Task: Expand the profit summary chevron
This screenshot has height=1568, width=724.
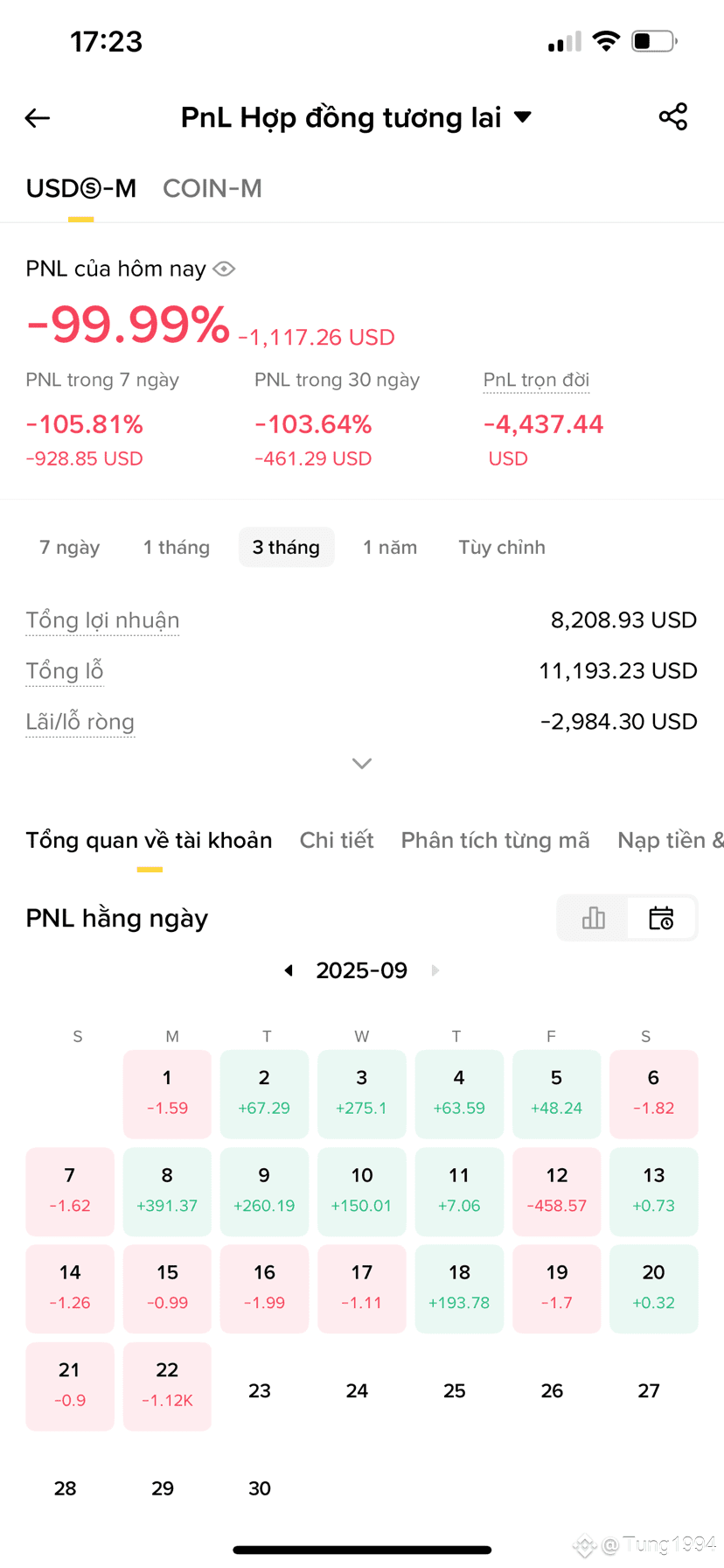Action: click(362, 763)
